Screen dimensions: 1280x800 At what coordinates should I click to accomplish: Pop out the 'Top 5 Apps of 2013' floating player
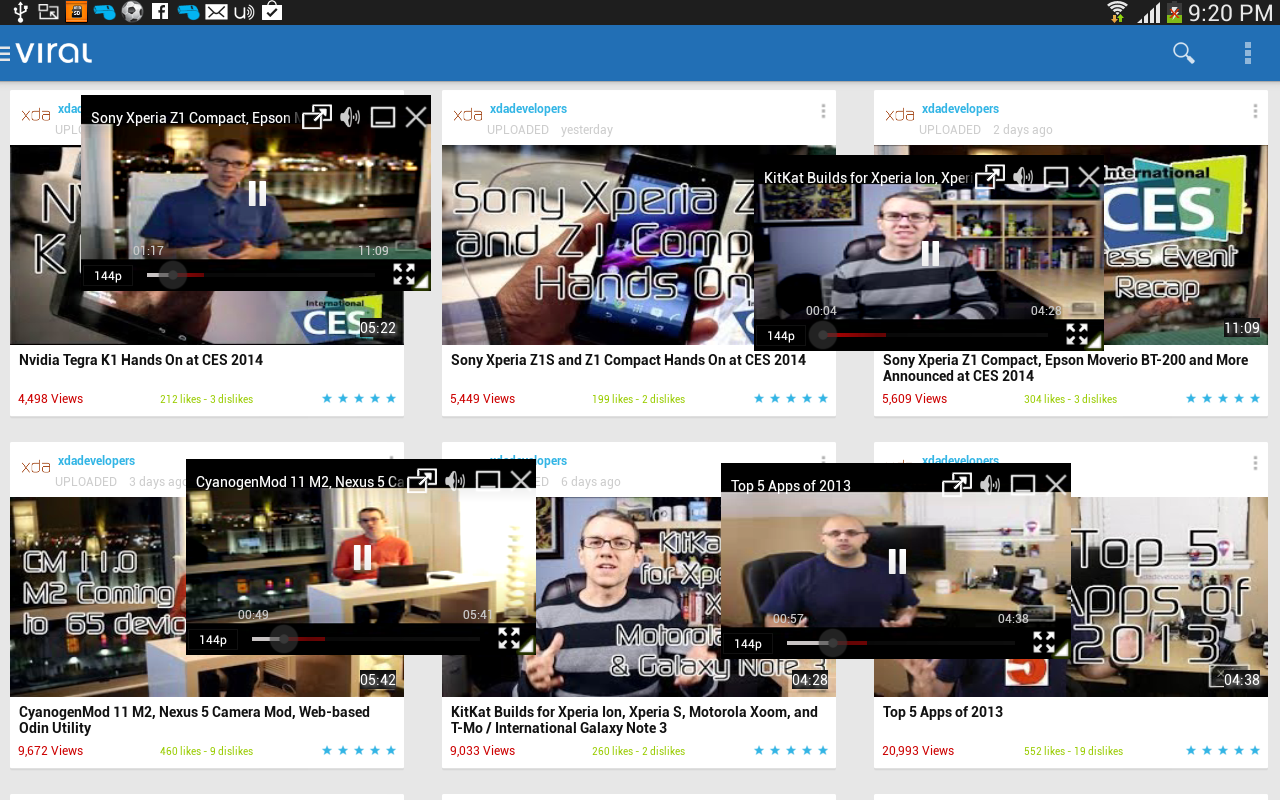[957, 485]
